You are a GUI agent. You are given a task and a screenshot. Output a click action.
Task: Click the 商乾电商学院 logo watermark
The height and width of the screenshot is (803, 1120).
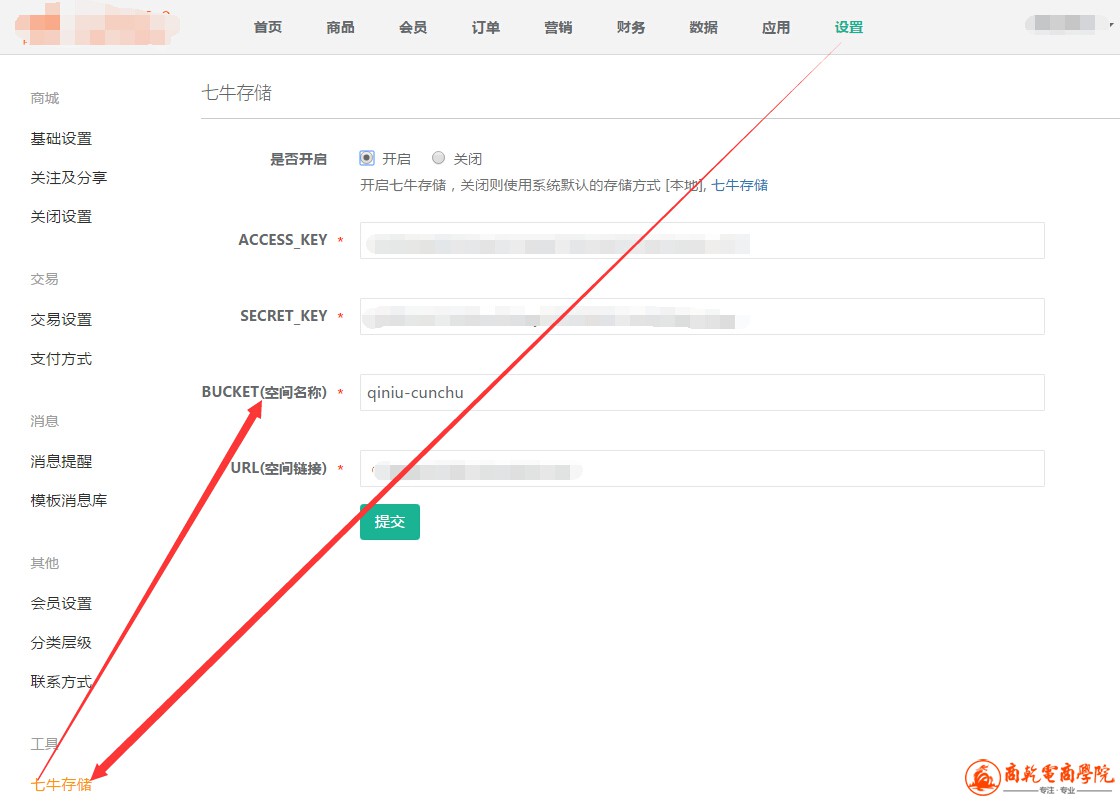click(1040, 777)
